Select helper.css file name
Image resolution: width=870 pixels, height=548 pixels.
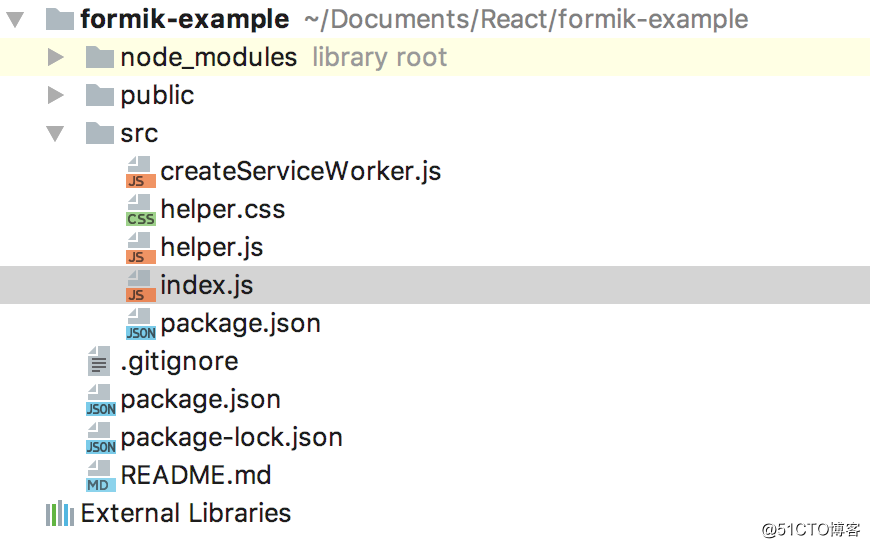tap(222, 210)
